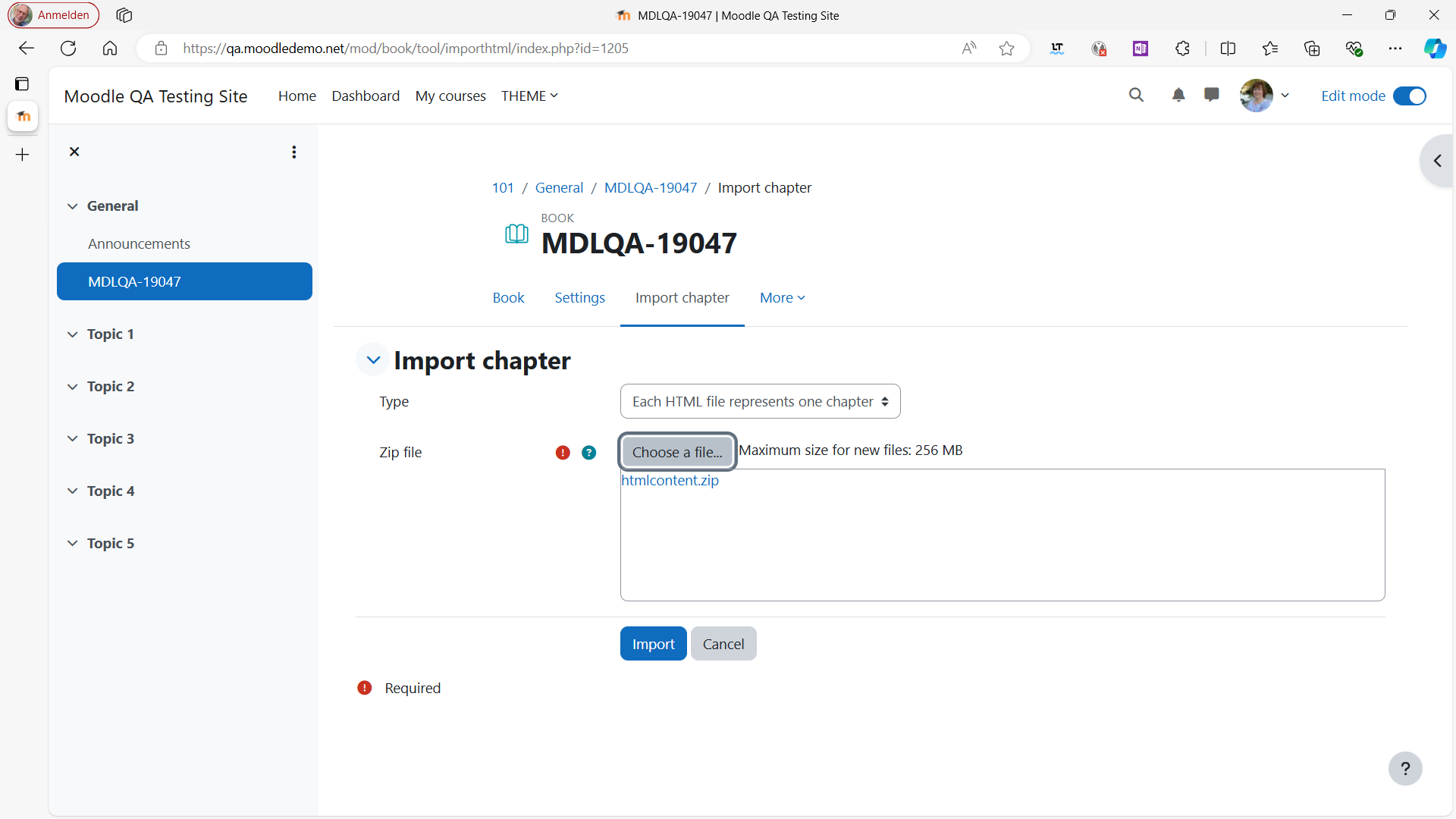1456x819 pixels.
Task: Open the help question mark button
Action: tap(1405, 769)
